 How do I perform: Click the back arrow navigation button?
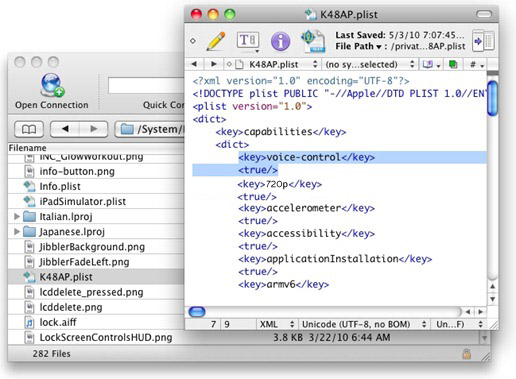click(65, 129)
